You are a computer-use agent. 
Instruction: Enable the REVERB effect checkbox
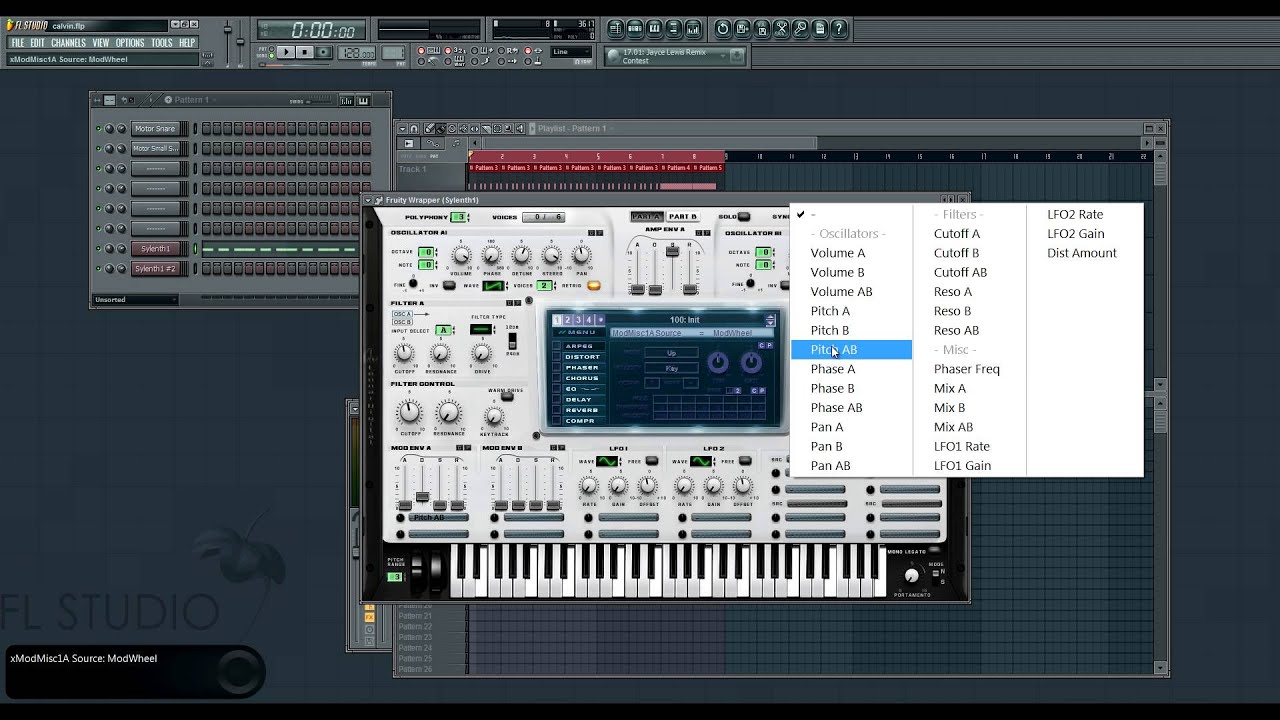pos(557,411)
